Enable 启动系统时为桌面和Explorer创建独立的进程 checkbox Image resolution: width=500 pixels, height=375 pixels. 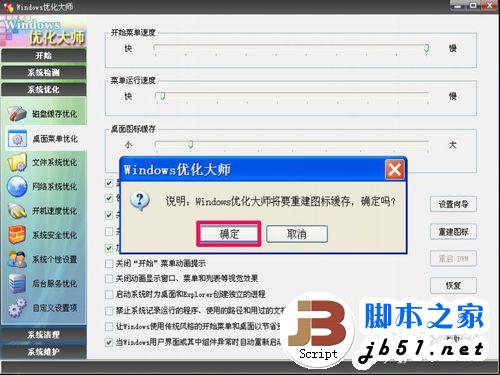tap(109, 294)
